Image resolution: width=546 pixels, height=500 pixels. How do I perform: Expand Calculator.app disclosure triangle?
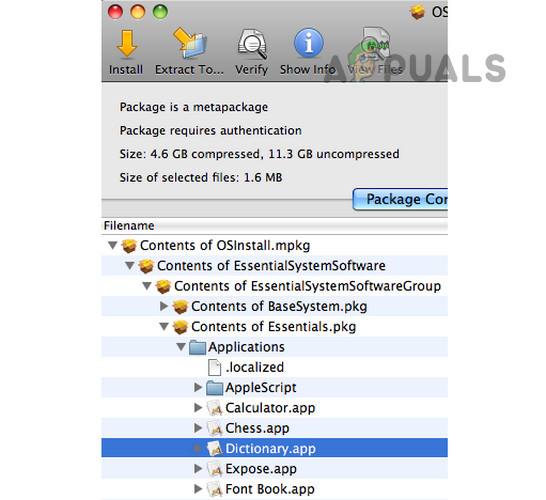coord(198,407)
